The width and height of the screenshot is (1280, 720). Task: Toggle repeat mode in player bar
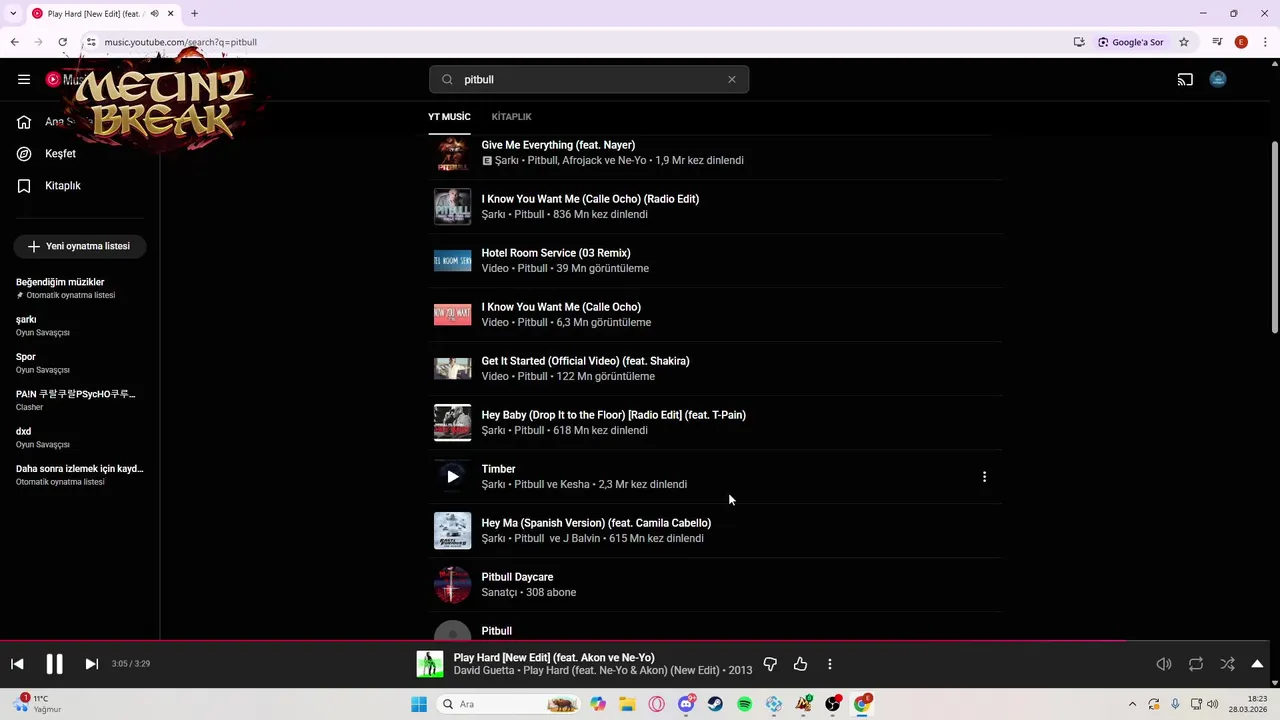[x=1196, y=664]
